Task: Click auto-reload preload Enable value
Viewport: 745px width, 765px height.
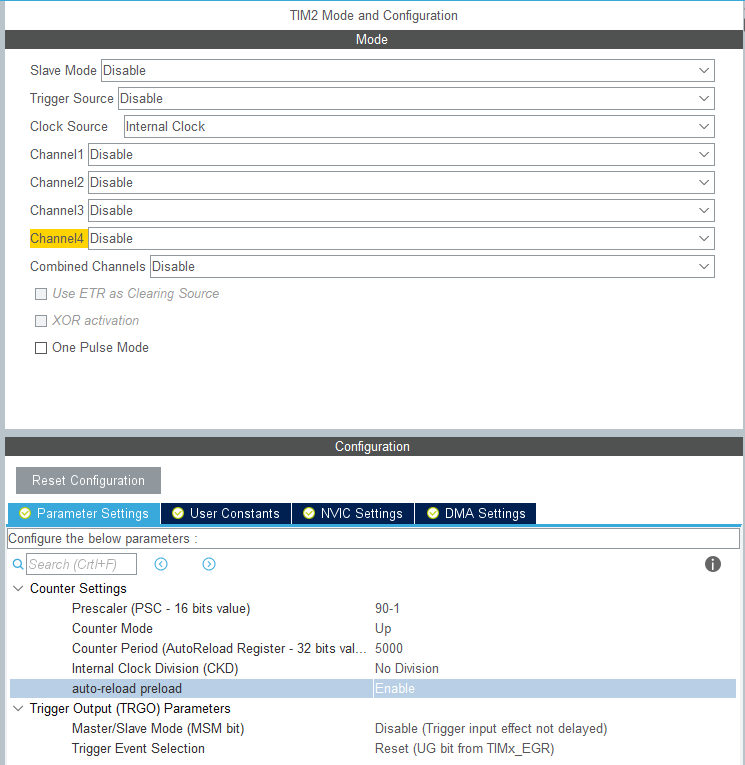Action: pos(395,688)
